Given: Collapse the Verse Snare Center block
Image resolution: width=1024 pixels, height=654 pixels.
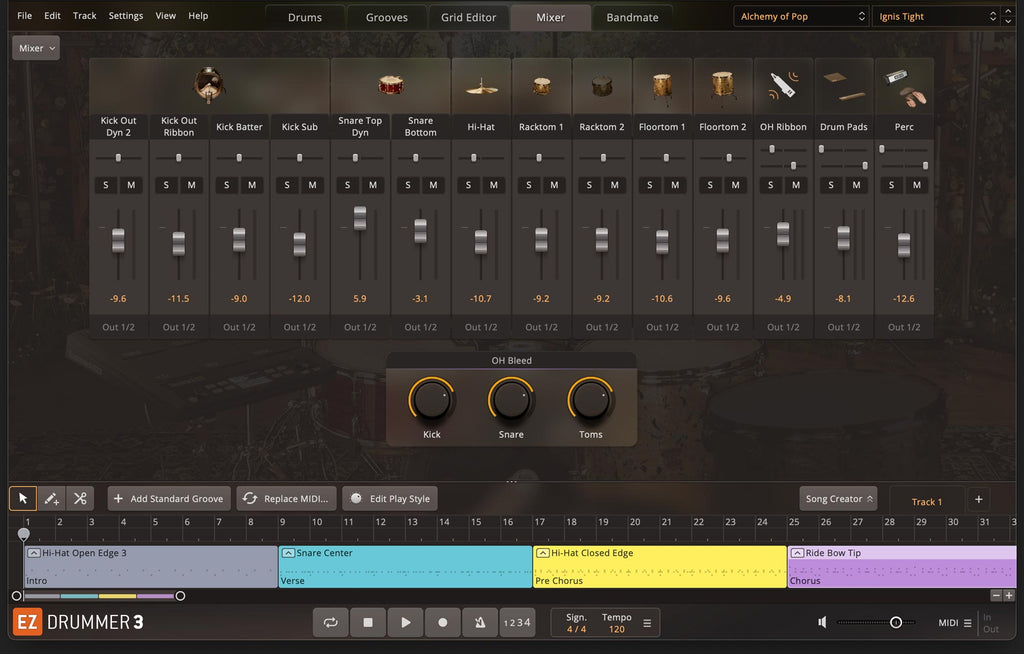Looking at the screenshot, I should (x=288, y=553).
